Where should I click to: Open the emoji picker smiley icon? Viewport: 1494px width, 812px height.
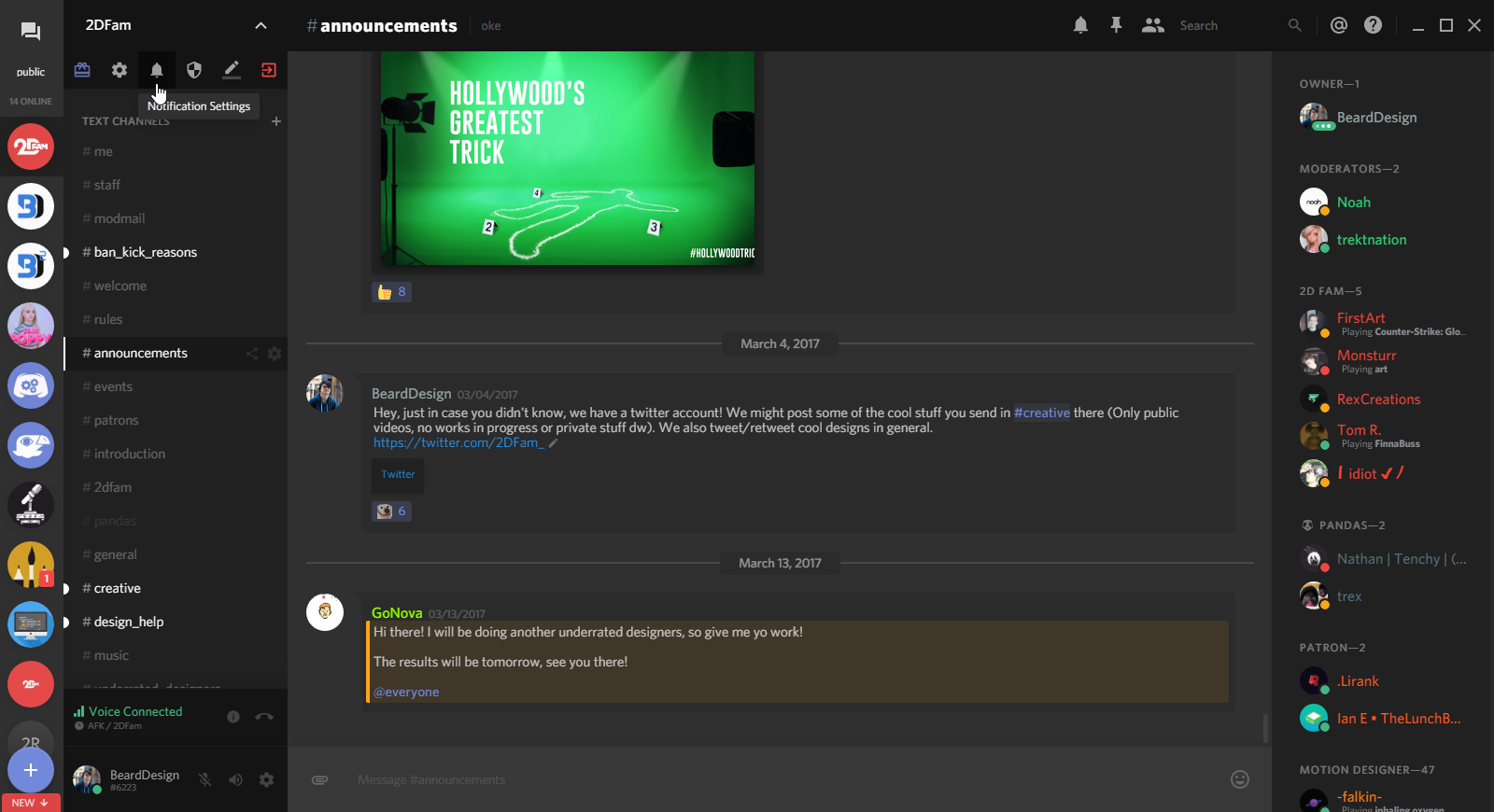1240,779
